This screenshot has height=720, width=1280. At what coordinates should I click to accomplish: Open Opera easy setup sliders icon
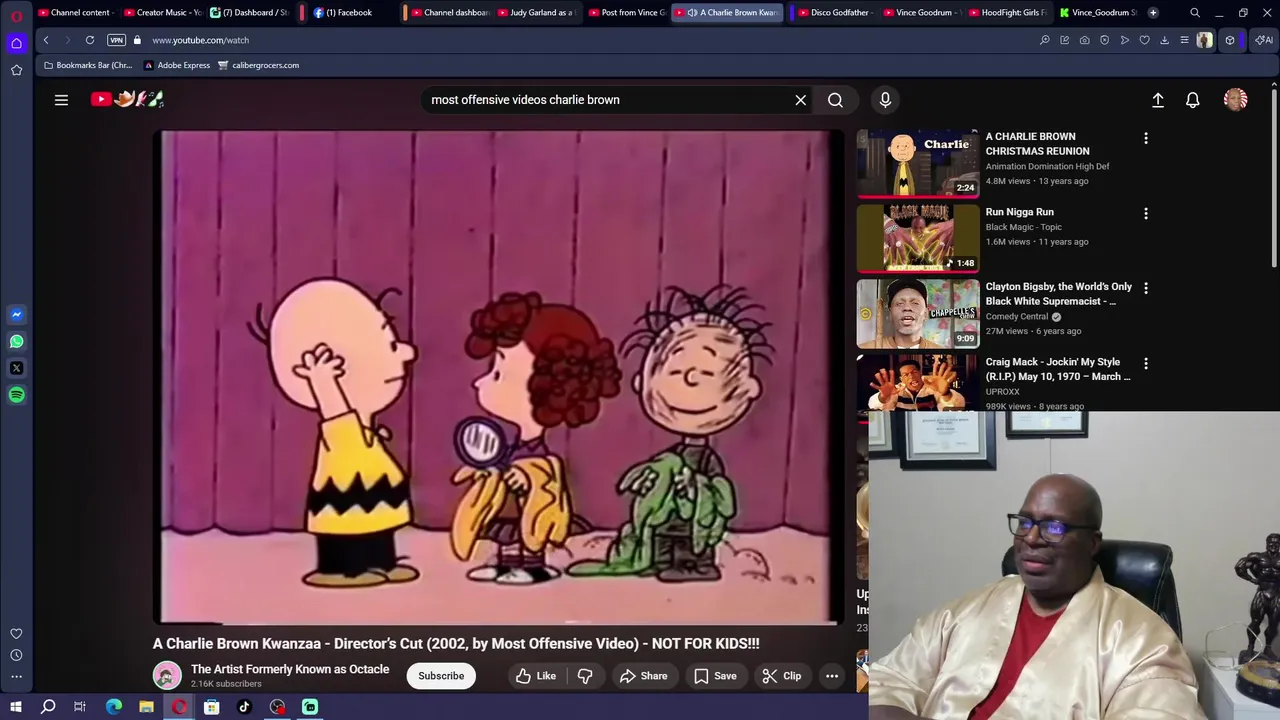(x=1185, y=40)
